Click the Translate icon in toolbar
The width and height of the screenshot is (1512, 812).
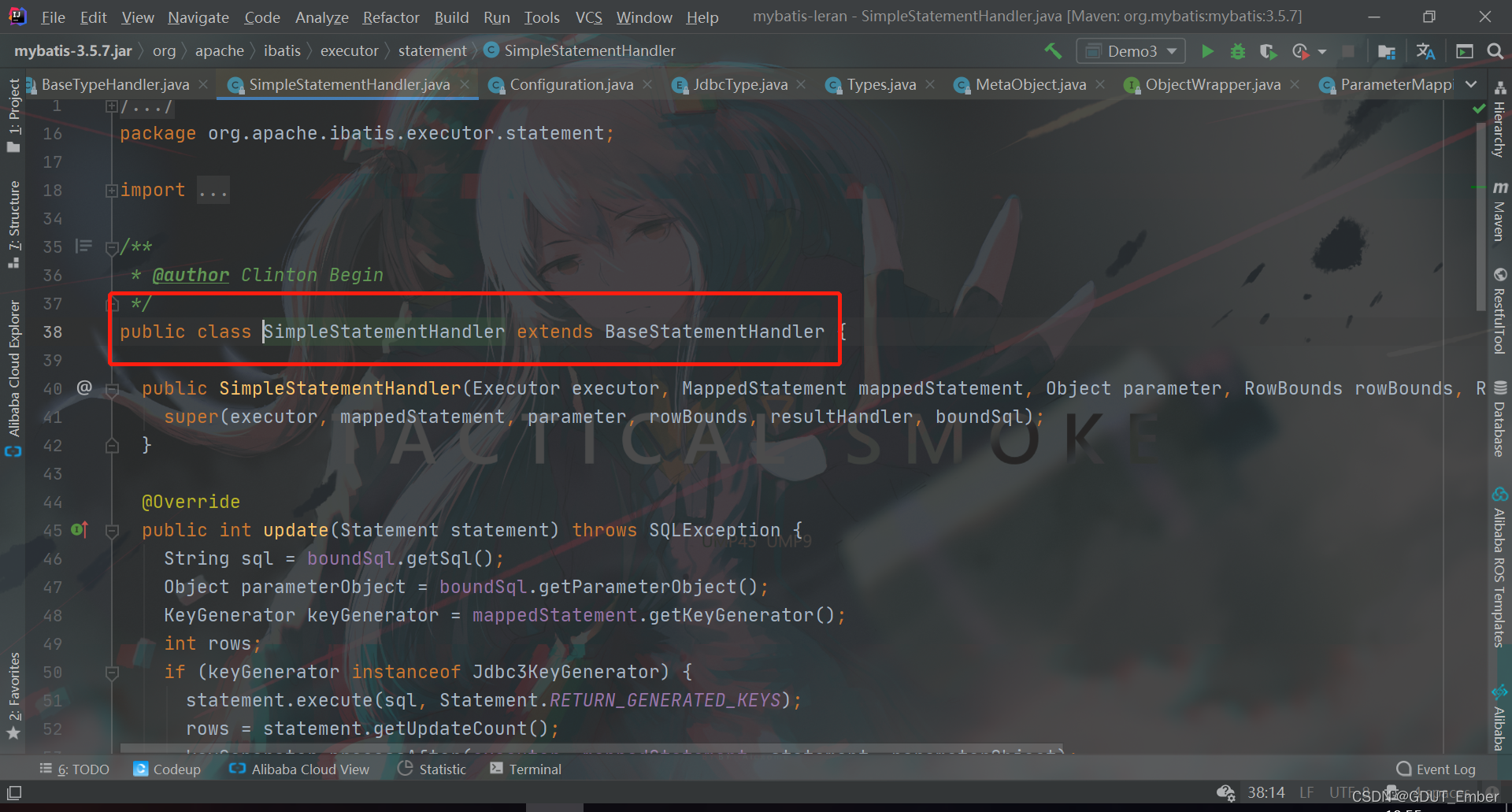pyautogui.click(x=1425, y=51)
